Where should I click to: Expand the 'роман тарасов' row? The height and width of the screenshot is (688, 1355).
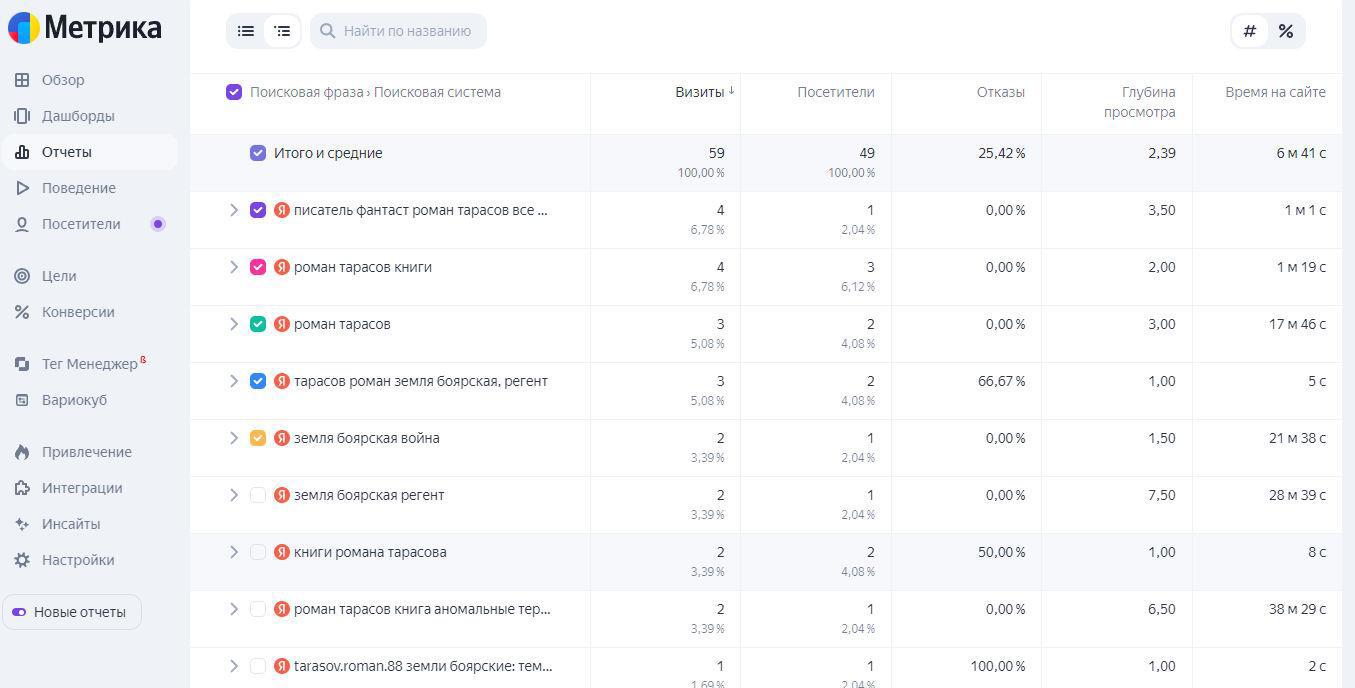click(234, 324)
